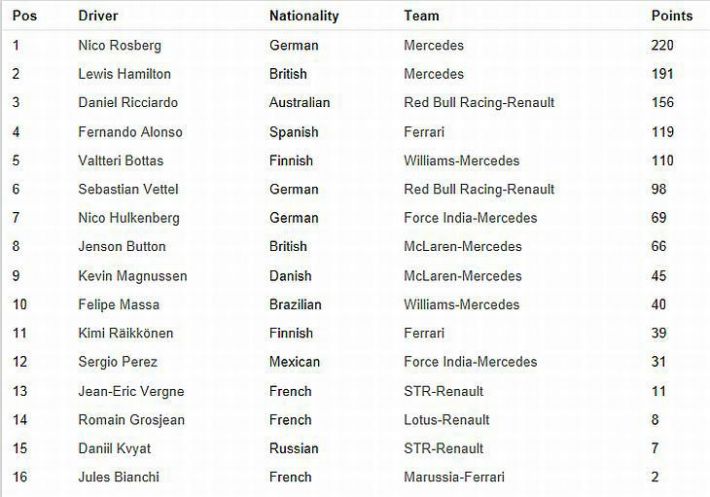Viewport: 710px width, 497px height.
Task: Click Valtteri Bottas driver name
Action: click(x=120, y=160)
